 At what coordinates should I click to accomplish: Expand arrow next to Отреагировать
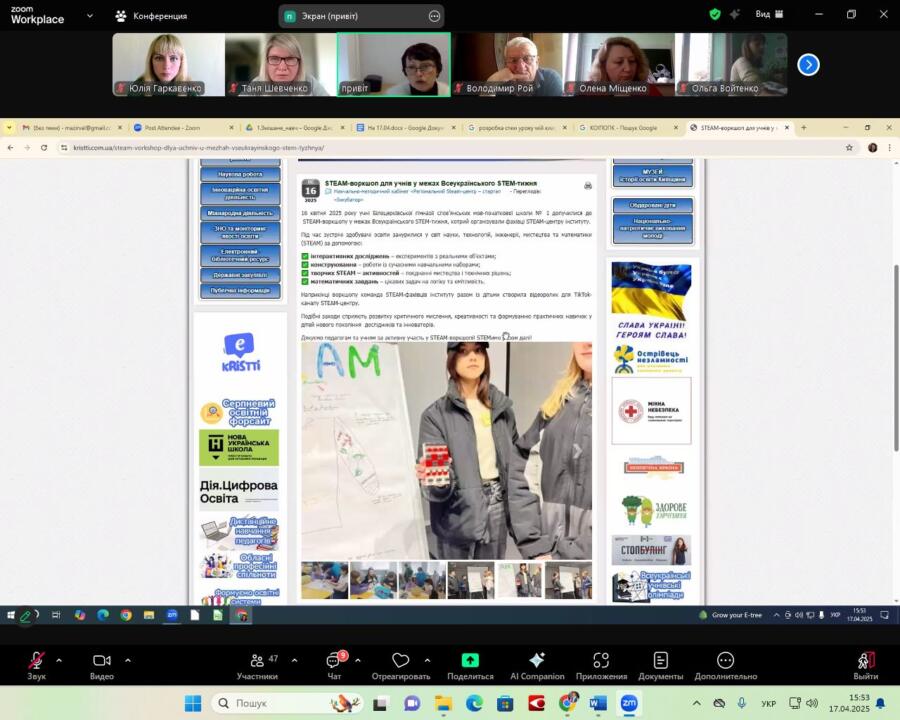427,661
